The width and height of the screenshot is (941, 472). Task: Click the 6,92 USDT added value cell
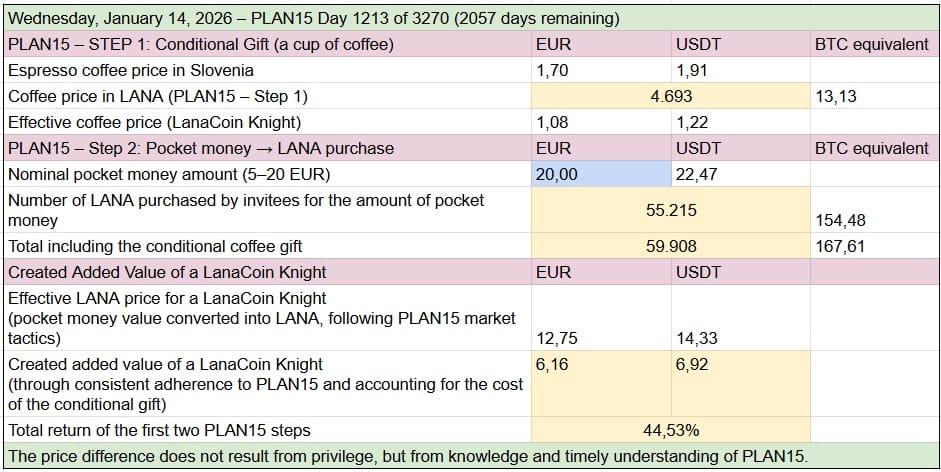[x=692, y=365]
